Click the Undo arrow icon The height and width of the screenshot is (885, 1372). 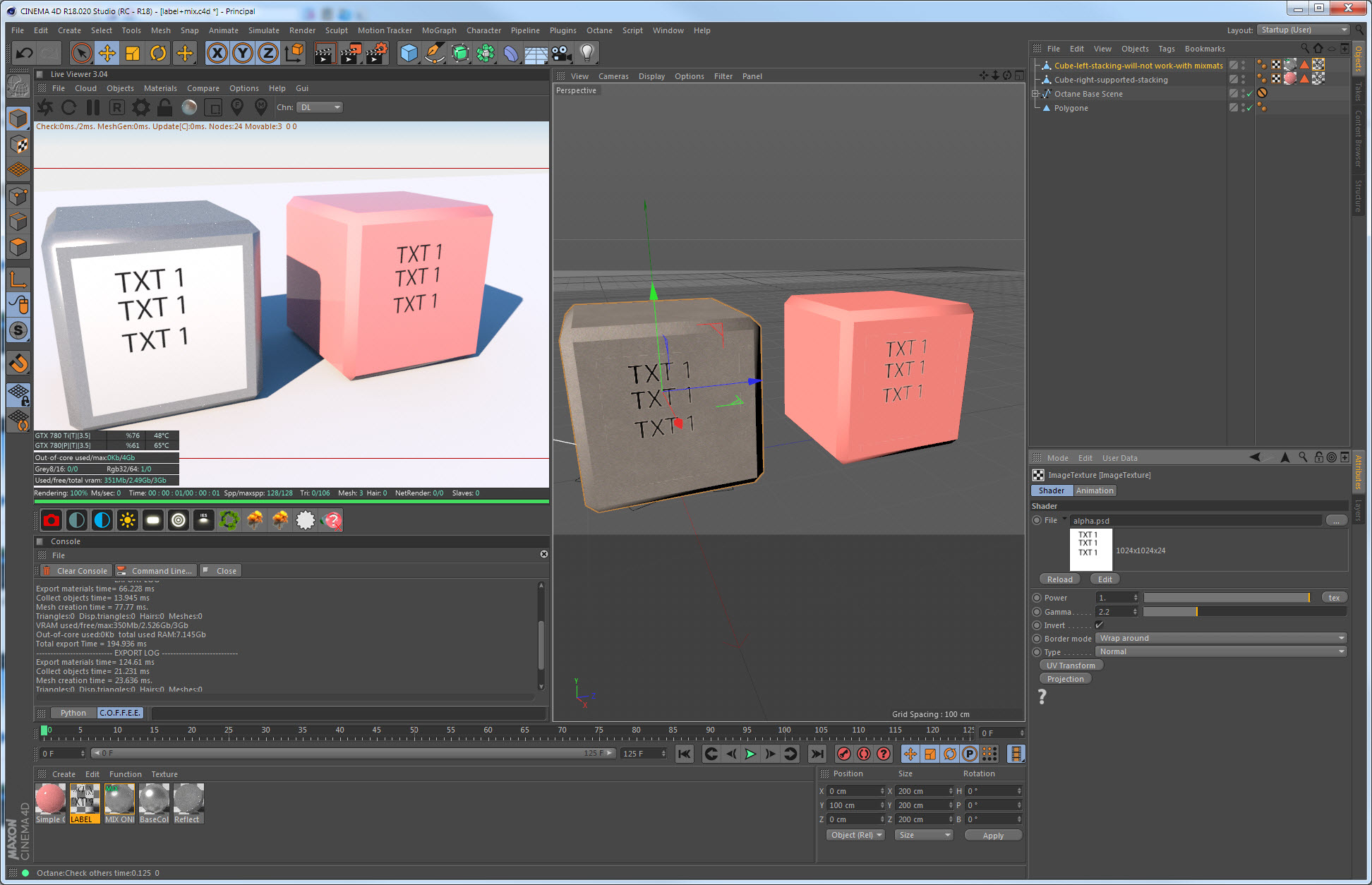click(x=24, y=53)
